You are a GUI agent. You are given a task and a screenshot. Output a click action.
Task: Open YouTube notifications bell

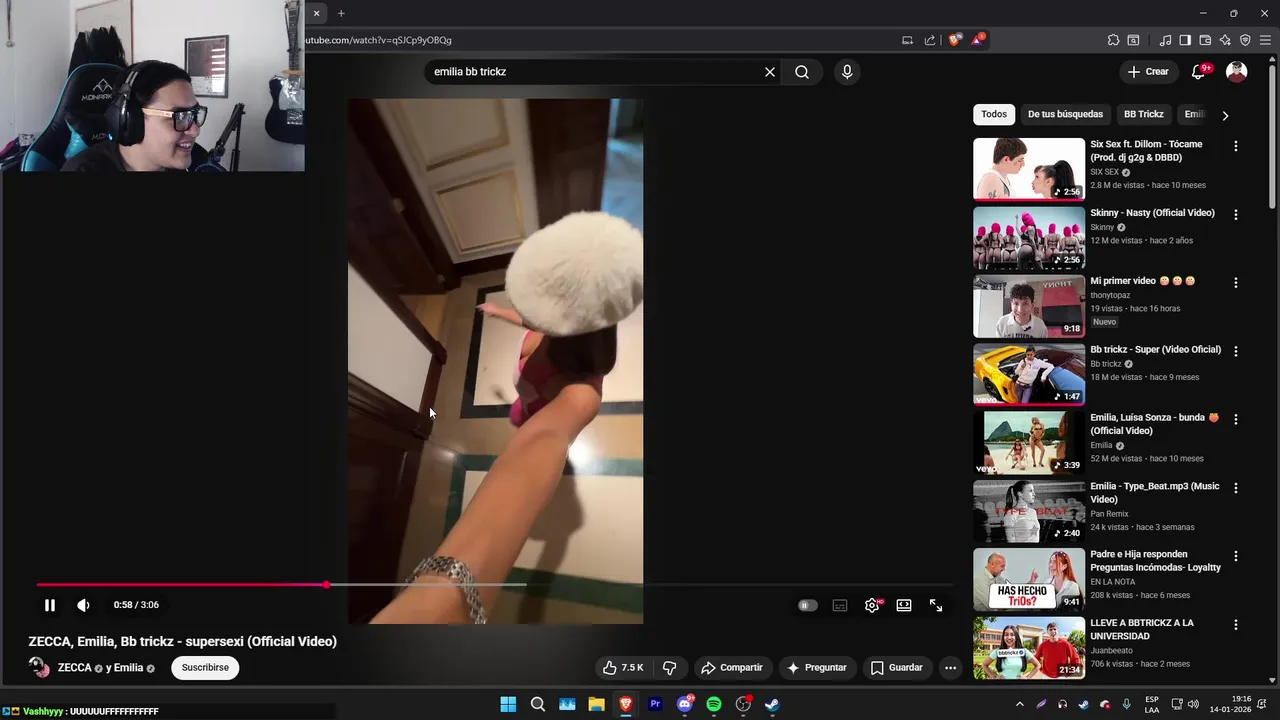click(x=1199, y=72)
